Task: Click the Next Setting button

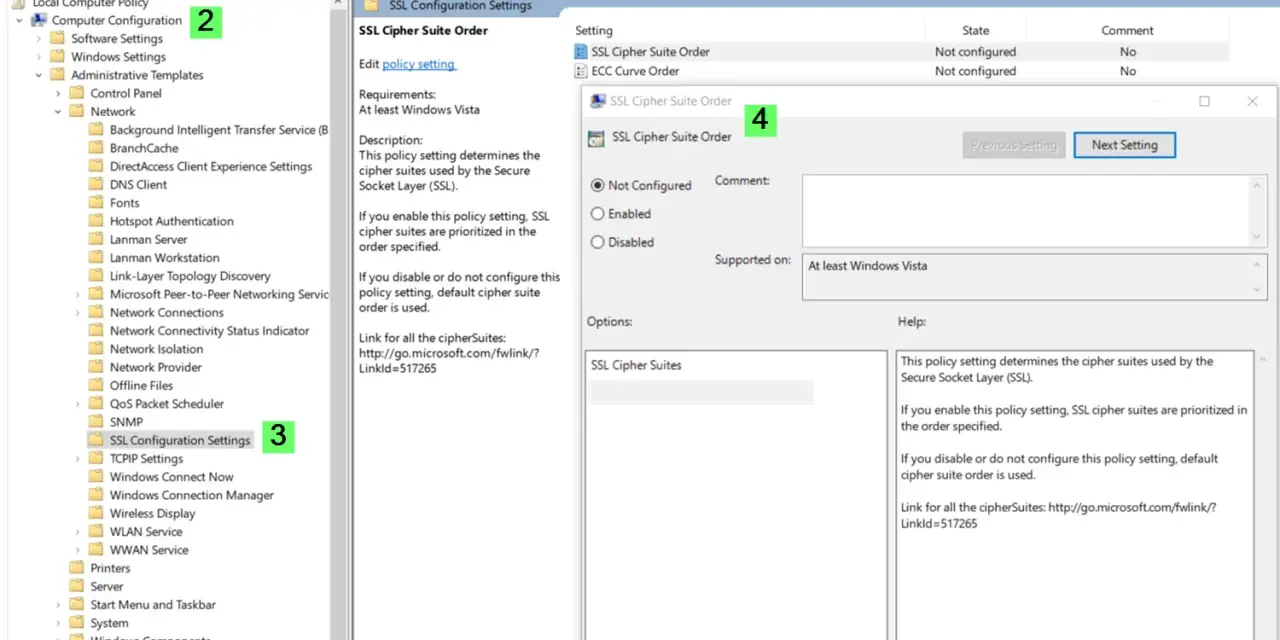Action: click(x=1124, y=145)
